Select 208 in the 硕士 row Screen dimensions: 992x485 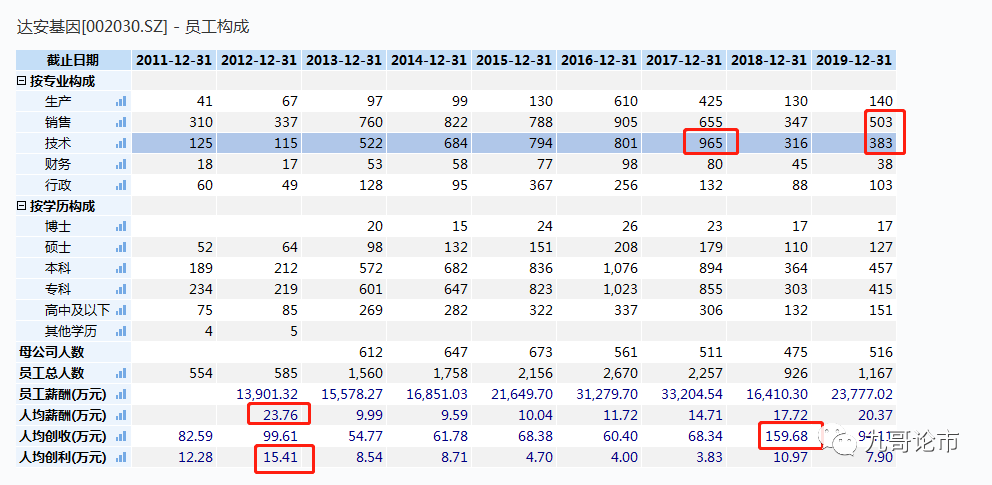coord(625,247)
